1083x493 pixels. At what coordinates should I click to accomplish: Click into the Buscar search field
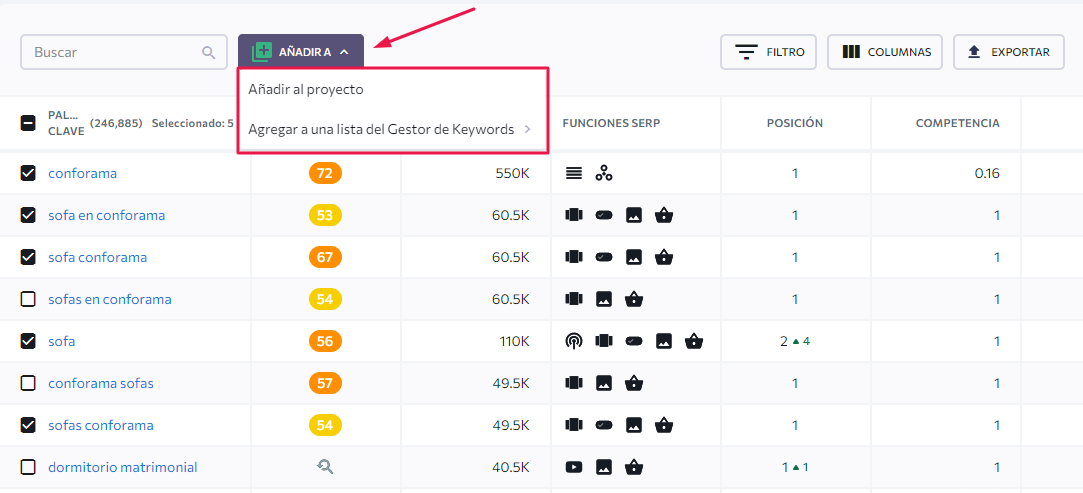click(124, 52)
